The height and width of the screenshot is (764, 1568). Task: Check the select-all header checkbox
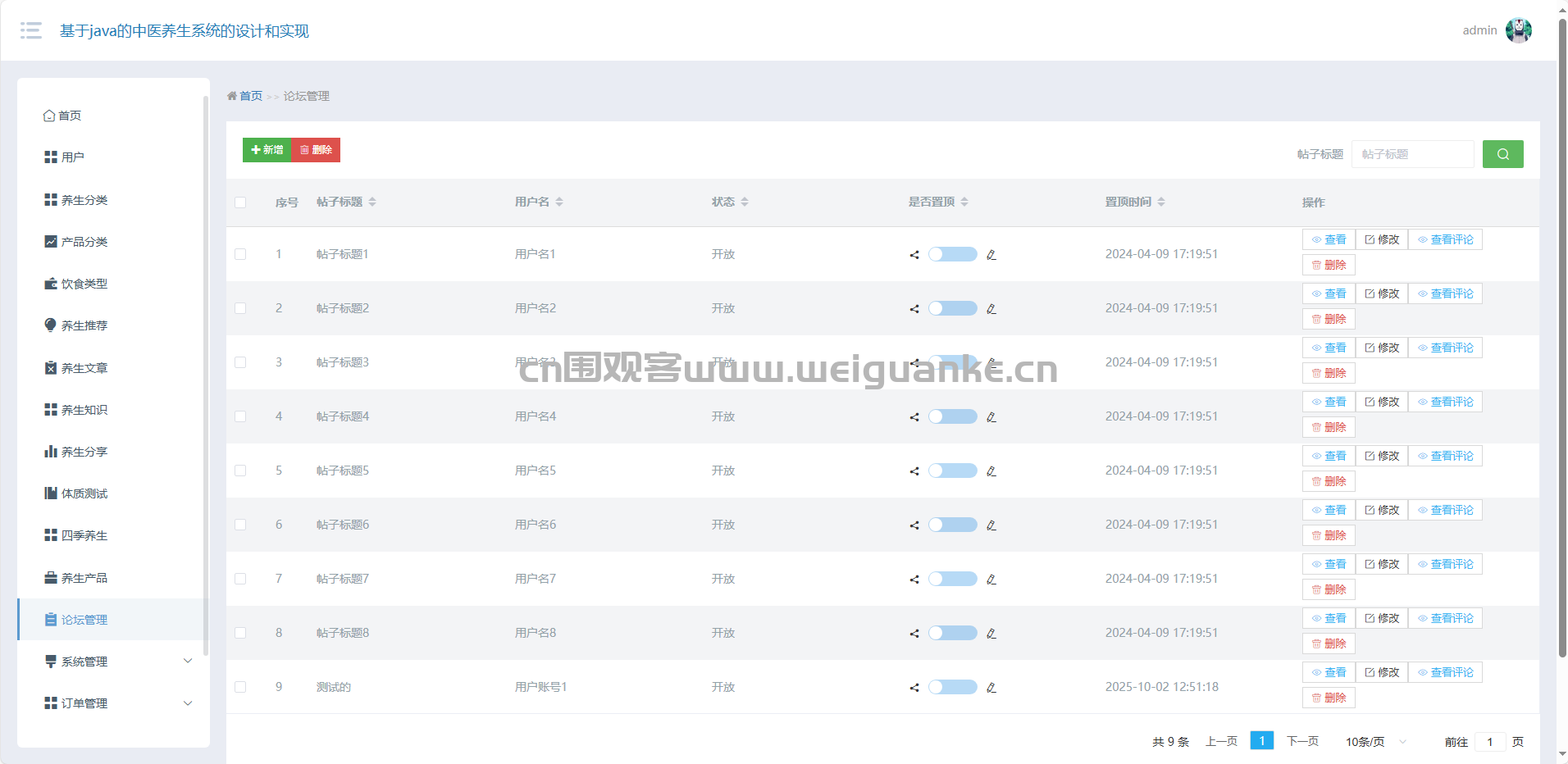pyautogui.click(x=240, y=202)
